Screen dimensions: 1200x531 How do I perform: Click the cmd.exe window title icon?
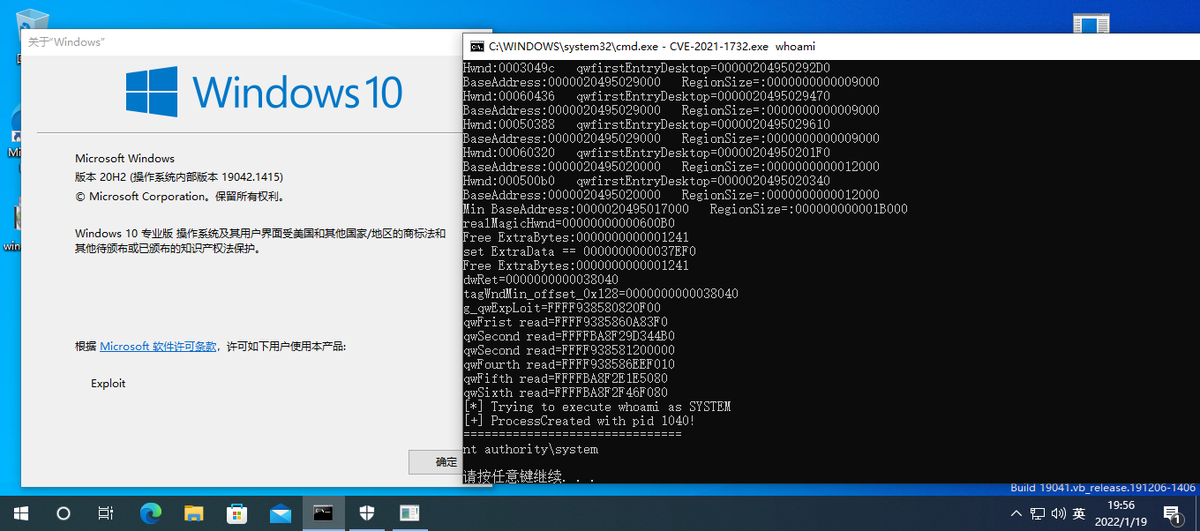(478, 46)
